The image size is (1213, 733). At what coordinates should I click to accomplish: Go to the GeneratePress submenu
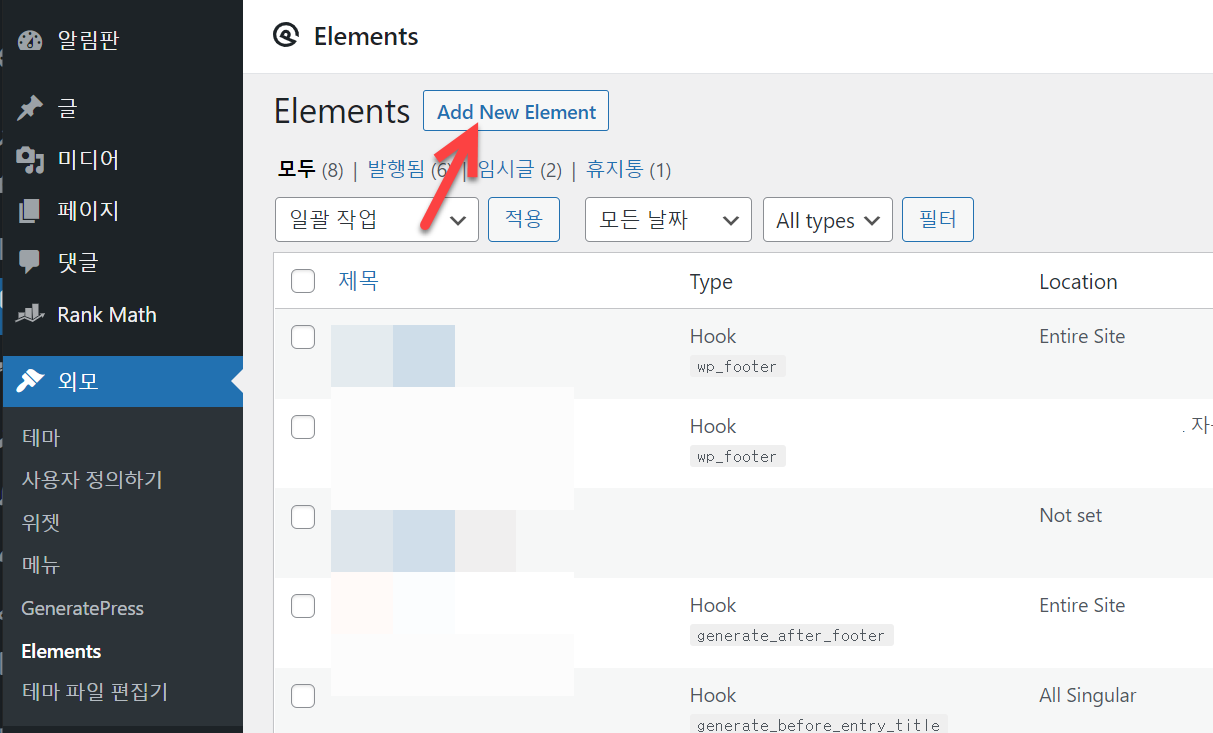[83, 608]
